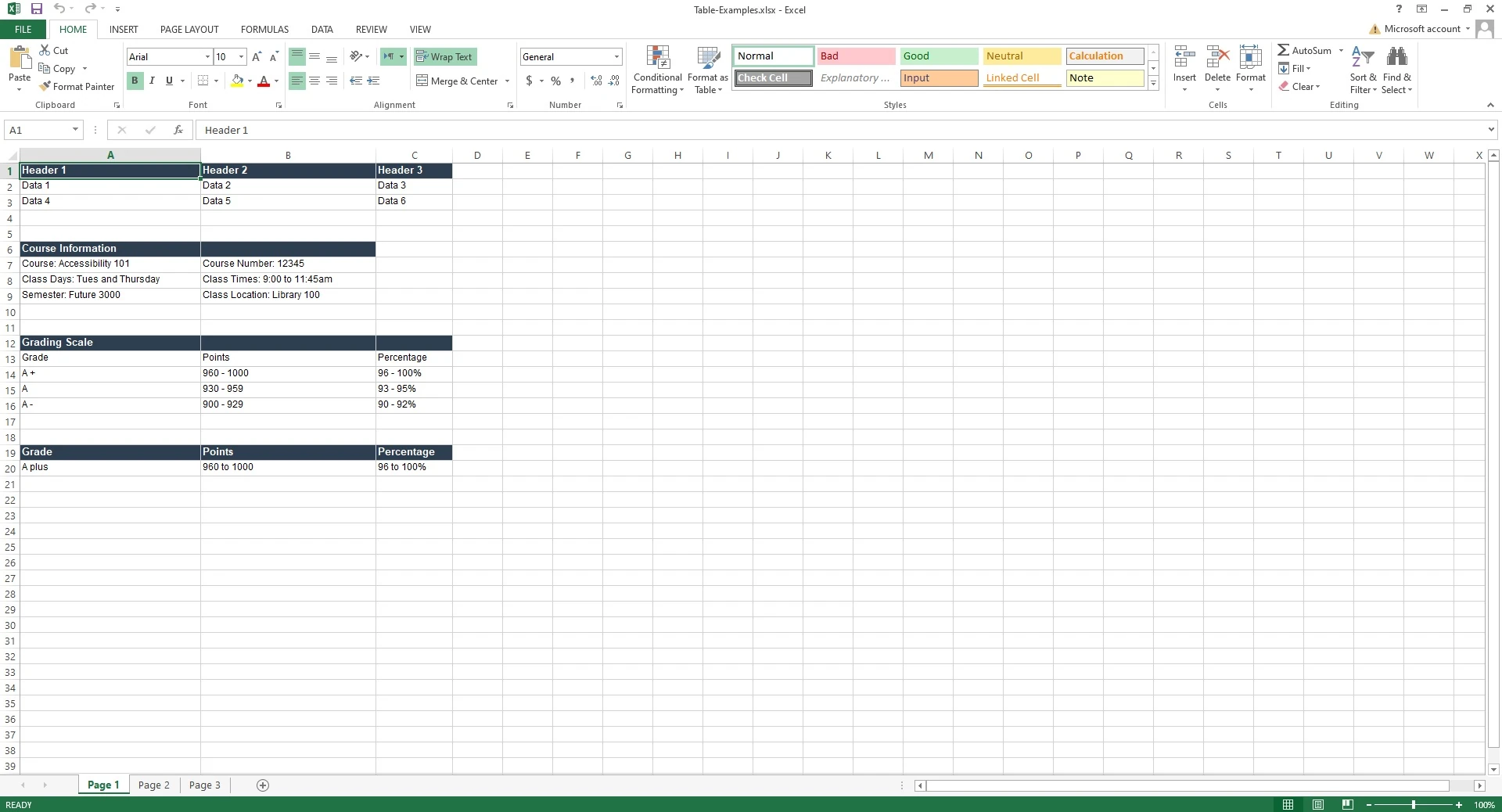Open the Arial font name dropdown
This screenshot has height=812, width=1502.
coord(207,57)
